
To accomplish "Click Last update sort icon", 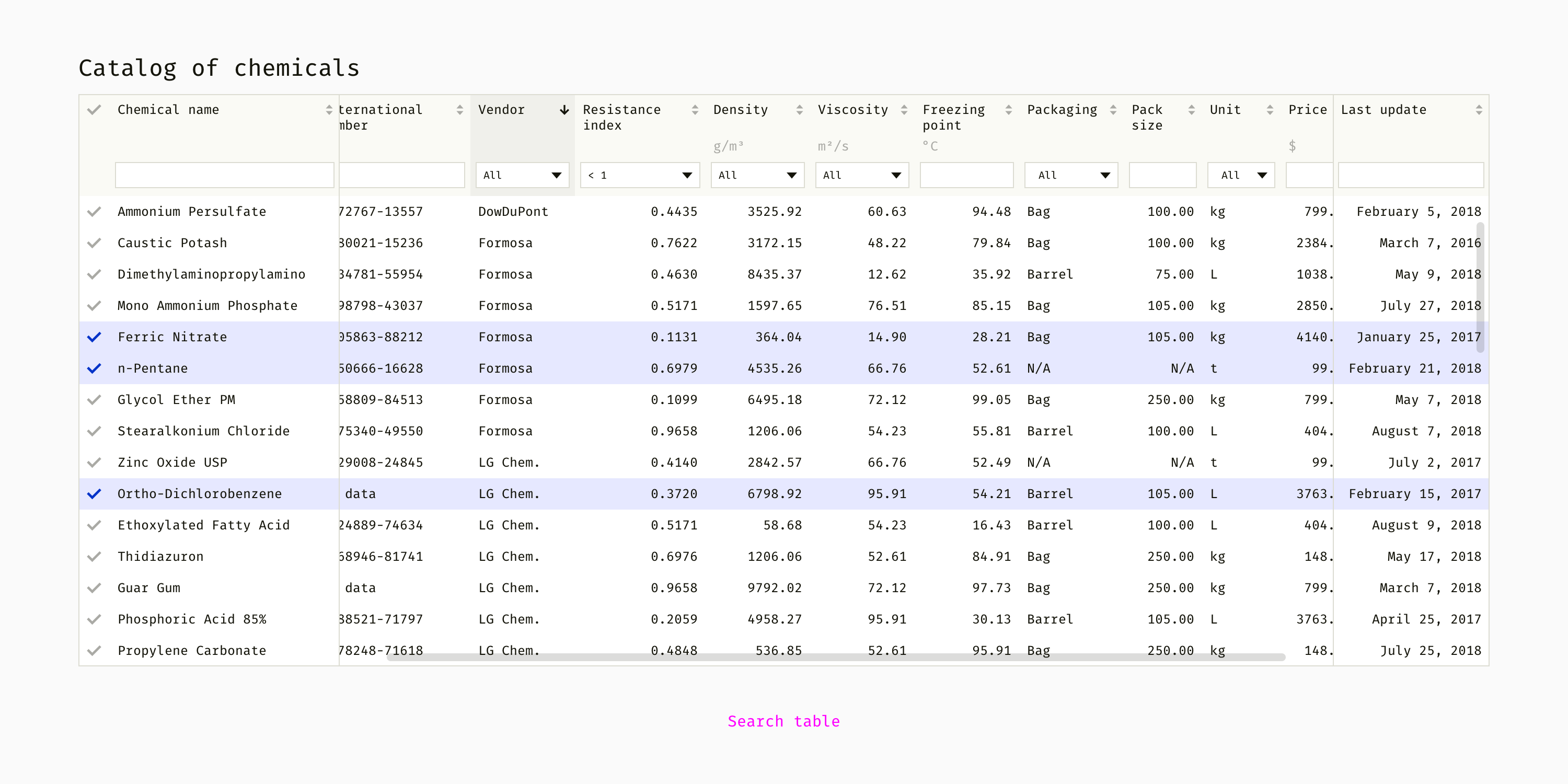I will point(1479,110).
